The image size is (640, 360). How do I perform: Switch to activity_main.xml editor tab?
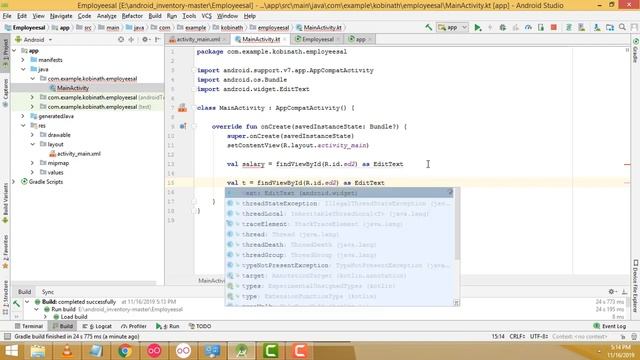point(198,39)
